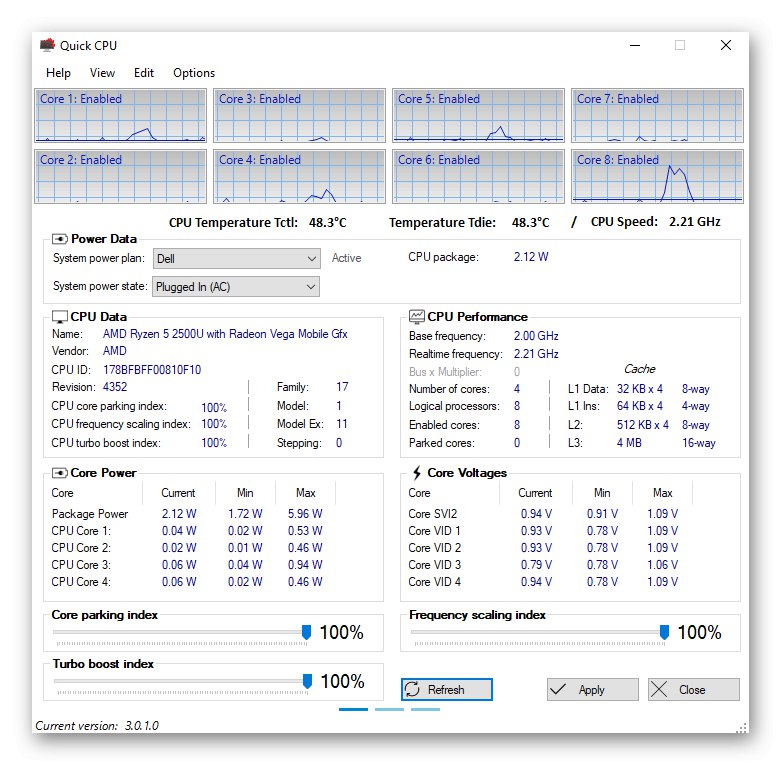Open the System power state dropdown
The height and width of the screenshot is (765, 781).
click(x=236, y=286)
